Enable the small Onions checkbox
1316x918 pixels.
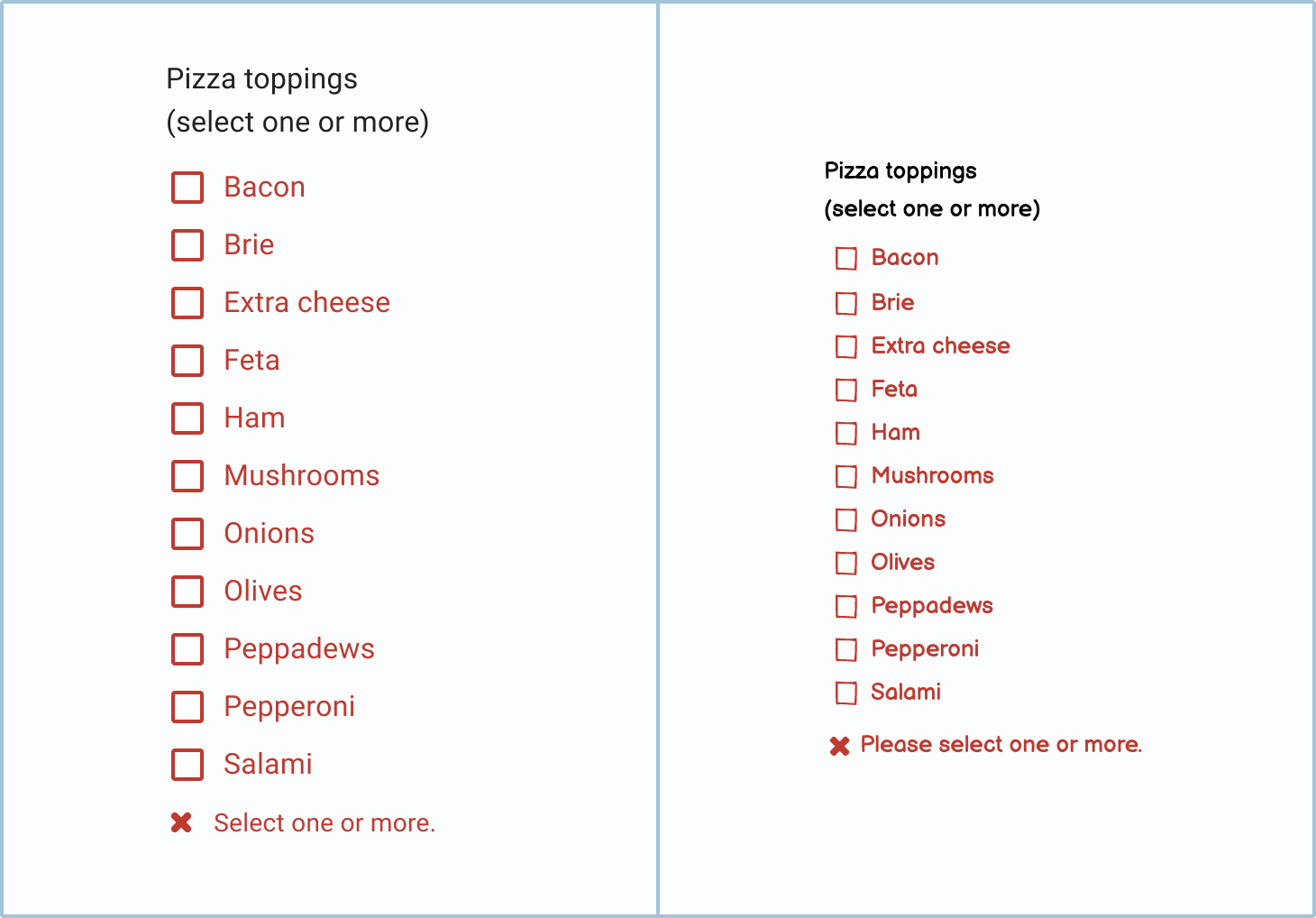tap(846, 519)
